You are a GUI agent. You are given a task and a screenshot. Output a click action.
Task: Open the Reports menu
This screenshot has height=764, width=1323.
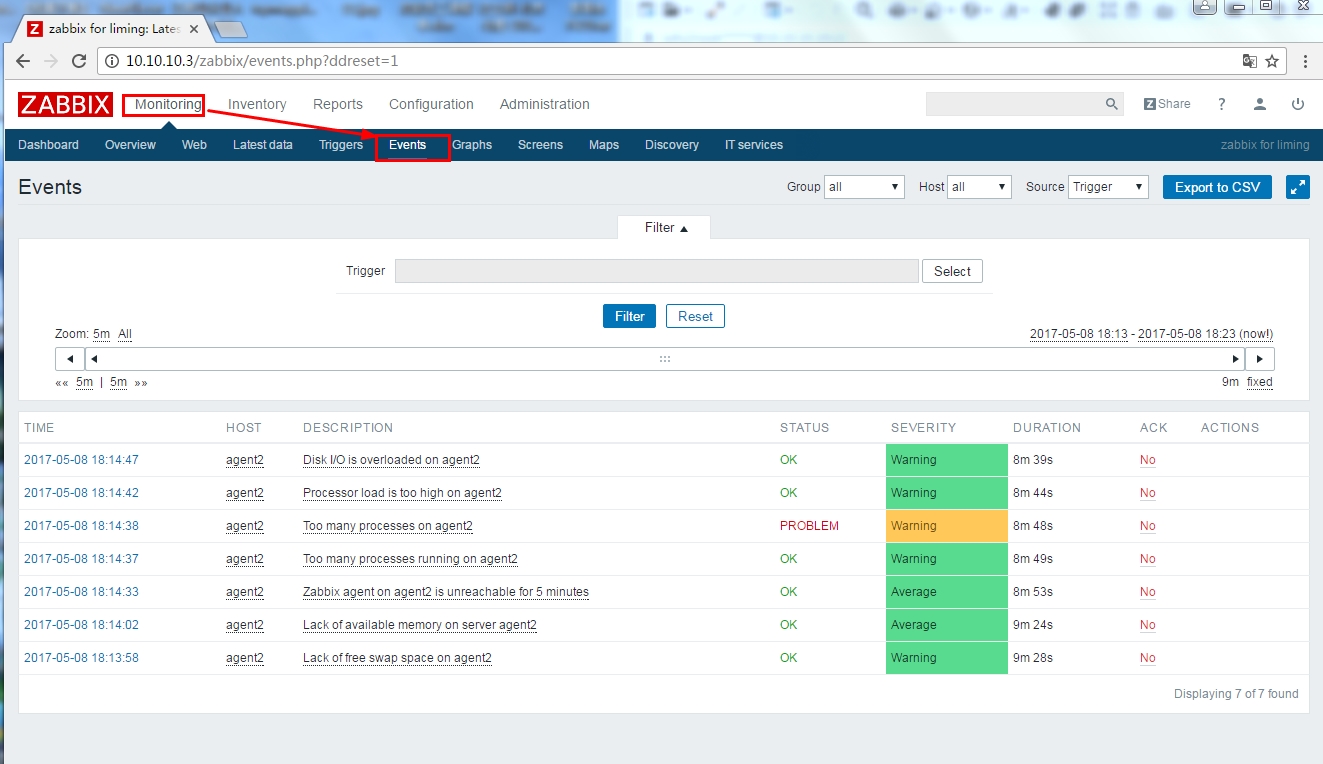pyautogui.click(x=338, y=104)
